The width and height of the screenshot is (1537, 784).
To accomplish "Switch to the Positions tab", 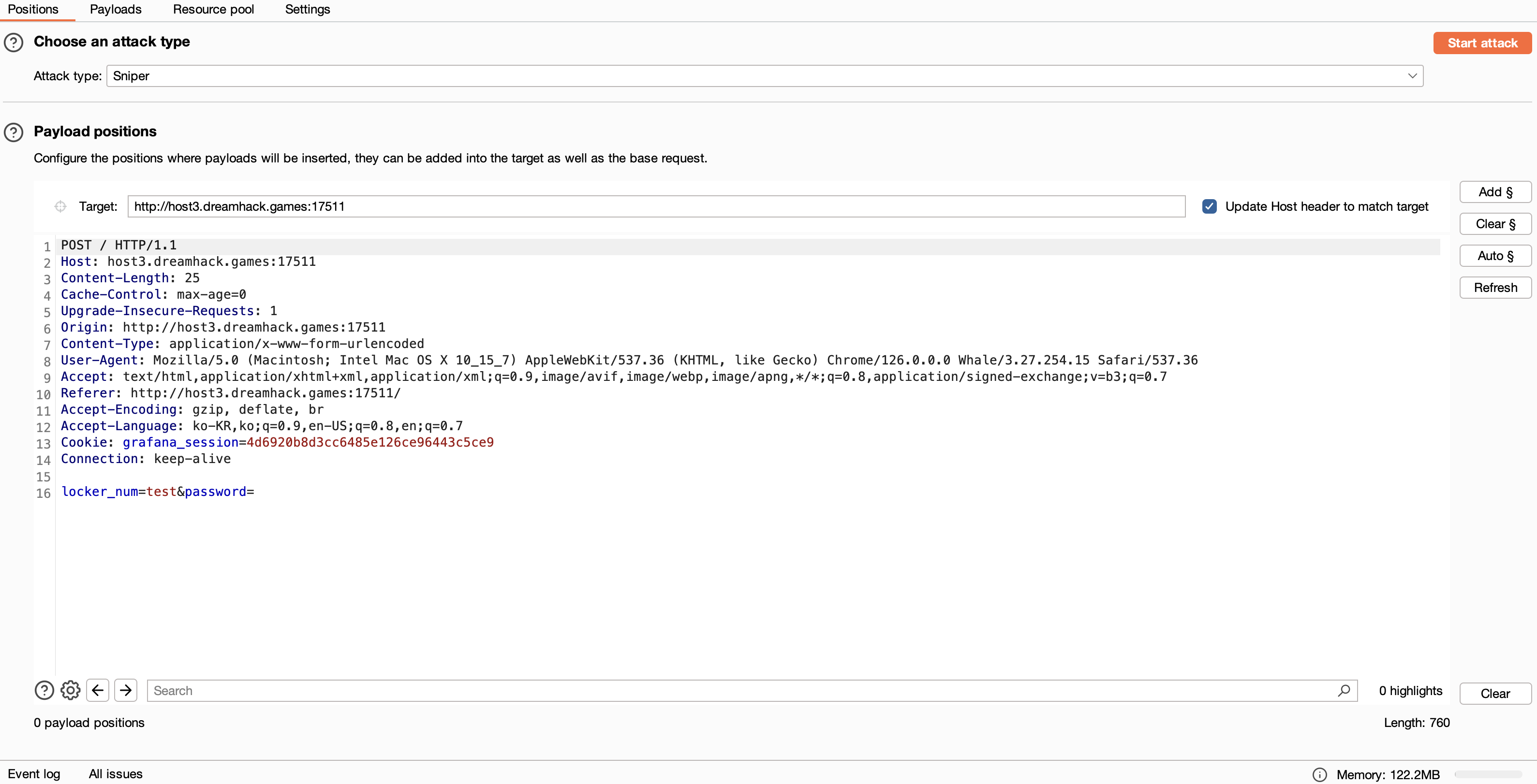I will click(x=33, y=10).
